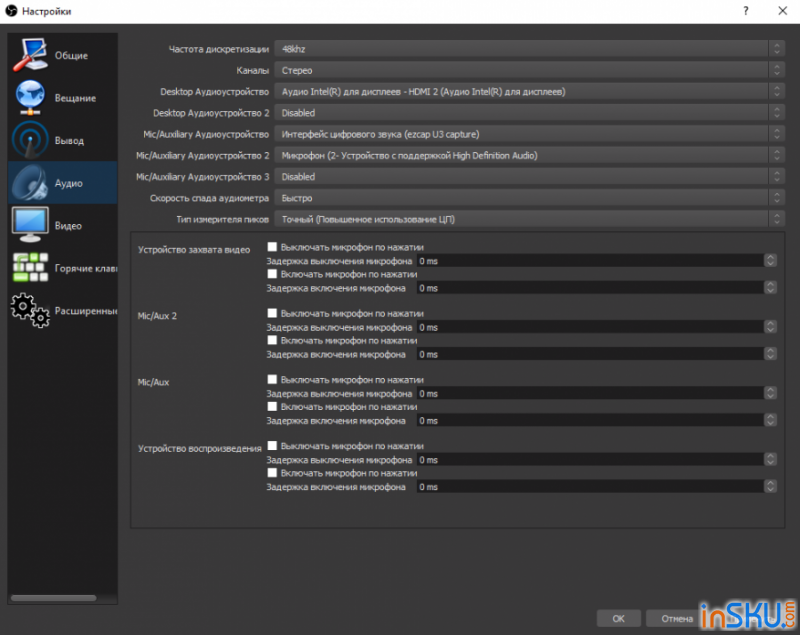
Task: Click the sidebar horizontal scrollbar
Action: [54, 598]
